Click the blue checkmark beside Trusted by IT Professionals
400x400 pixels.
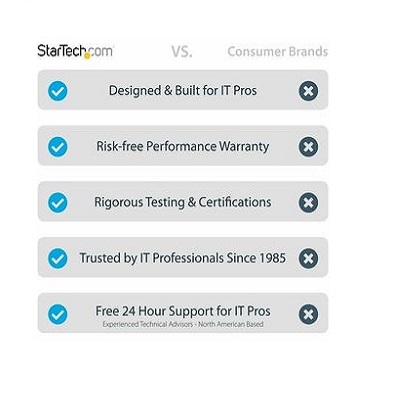coord(58,258)
